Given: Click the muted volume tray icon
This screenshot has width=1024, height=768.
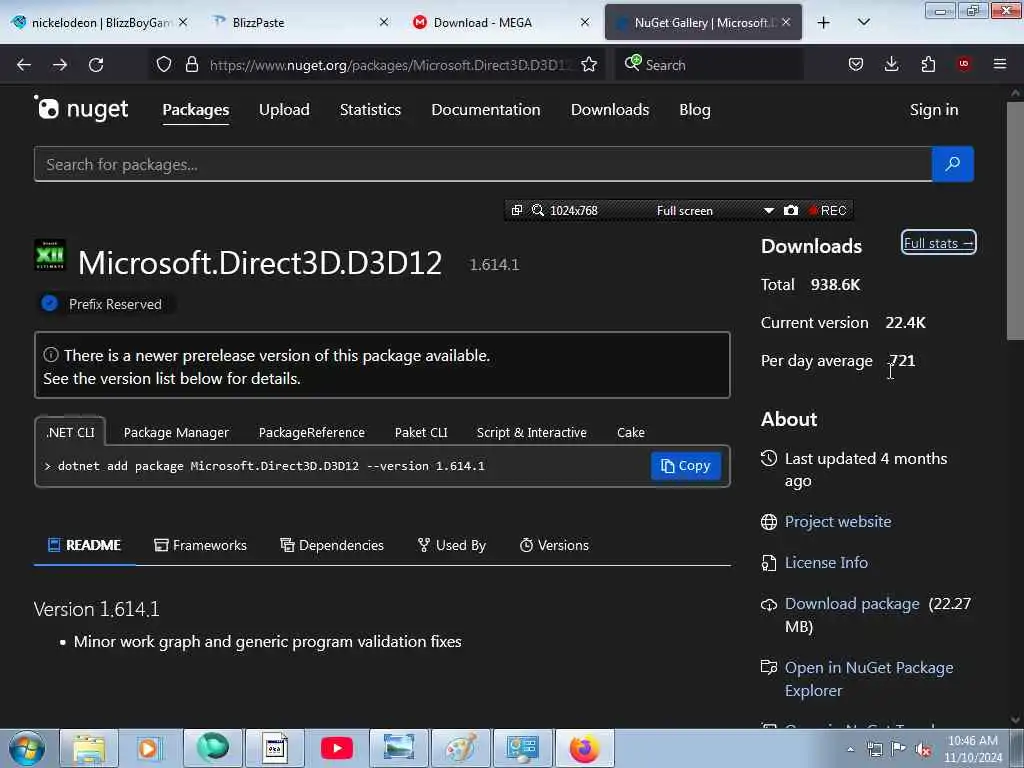Looking at the screenshot, I should click(923, 750).
